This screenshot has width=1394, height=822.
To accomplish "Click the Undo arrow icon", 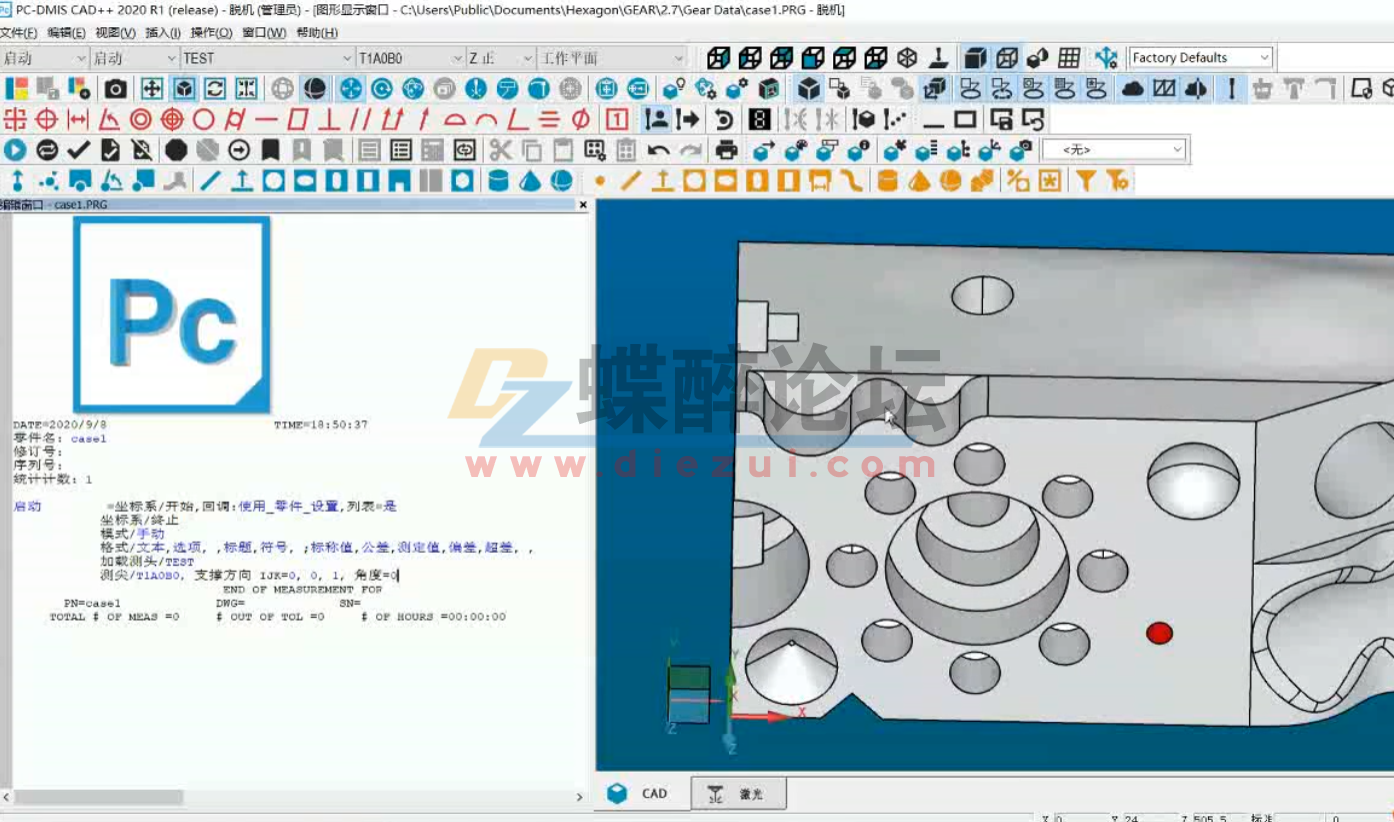I will coord(657,150).
